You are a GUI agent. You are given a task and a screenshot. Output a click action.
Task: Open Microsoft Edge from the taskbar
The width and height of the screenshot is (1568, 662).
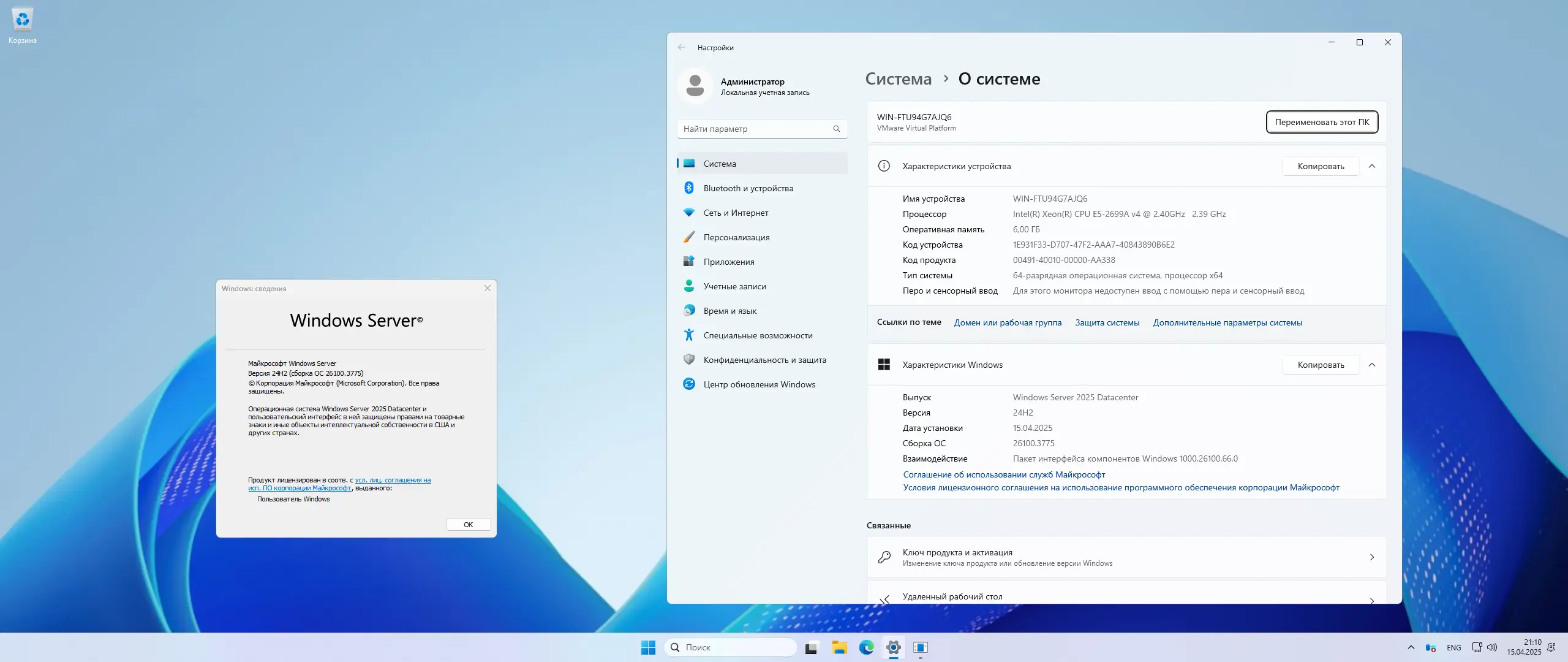click(x=867, y=647)
